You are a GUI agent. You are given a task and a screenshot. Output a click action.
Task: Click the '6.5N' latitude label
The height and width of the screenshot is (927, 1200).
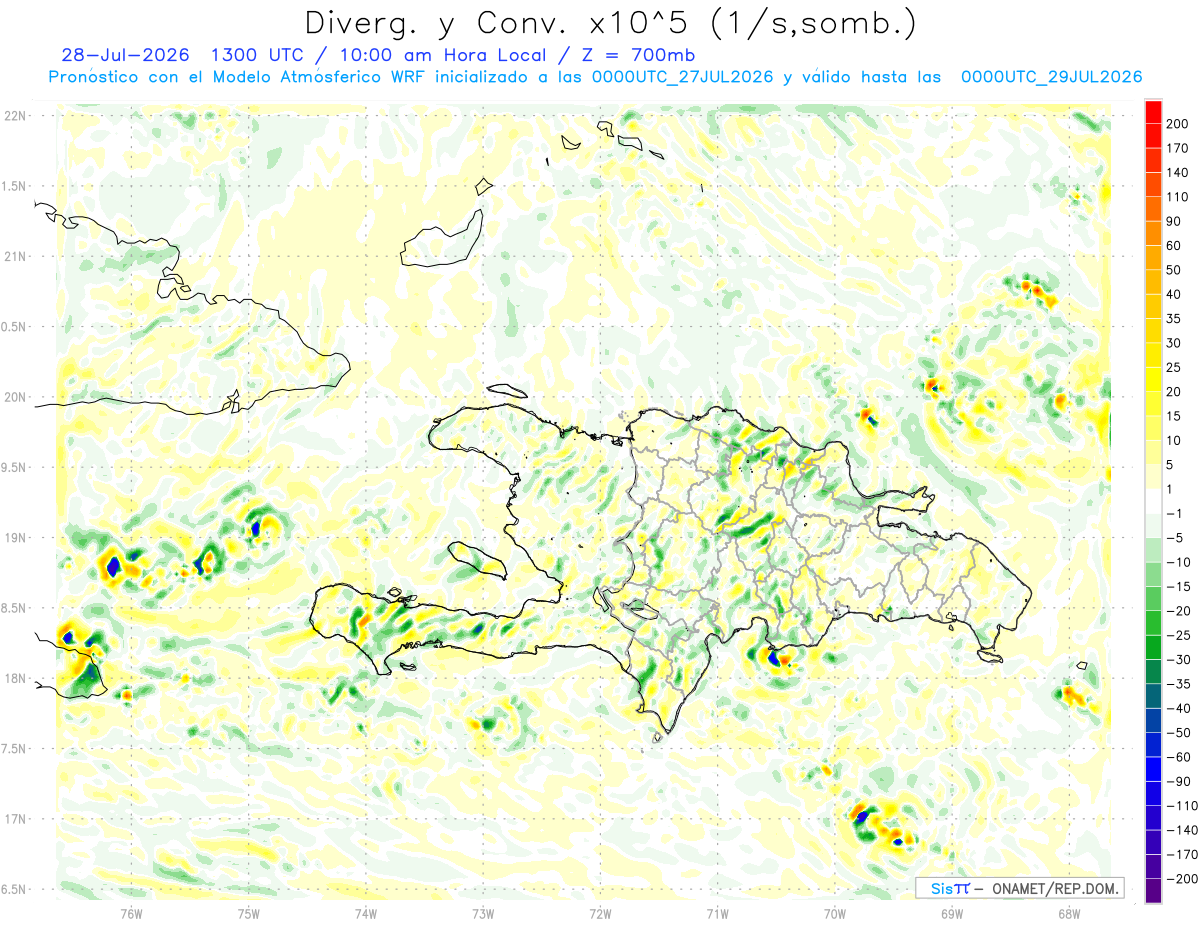pyautogui.click(x=14, y=889)
